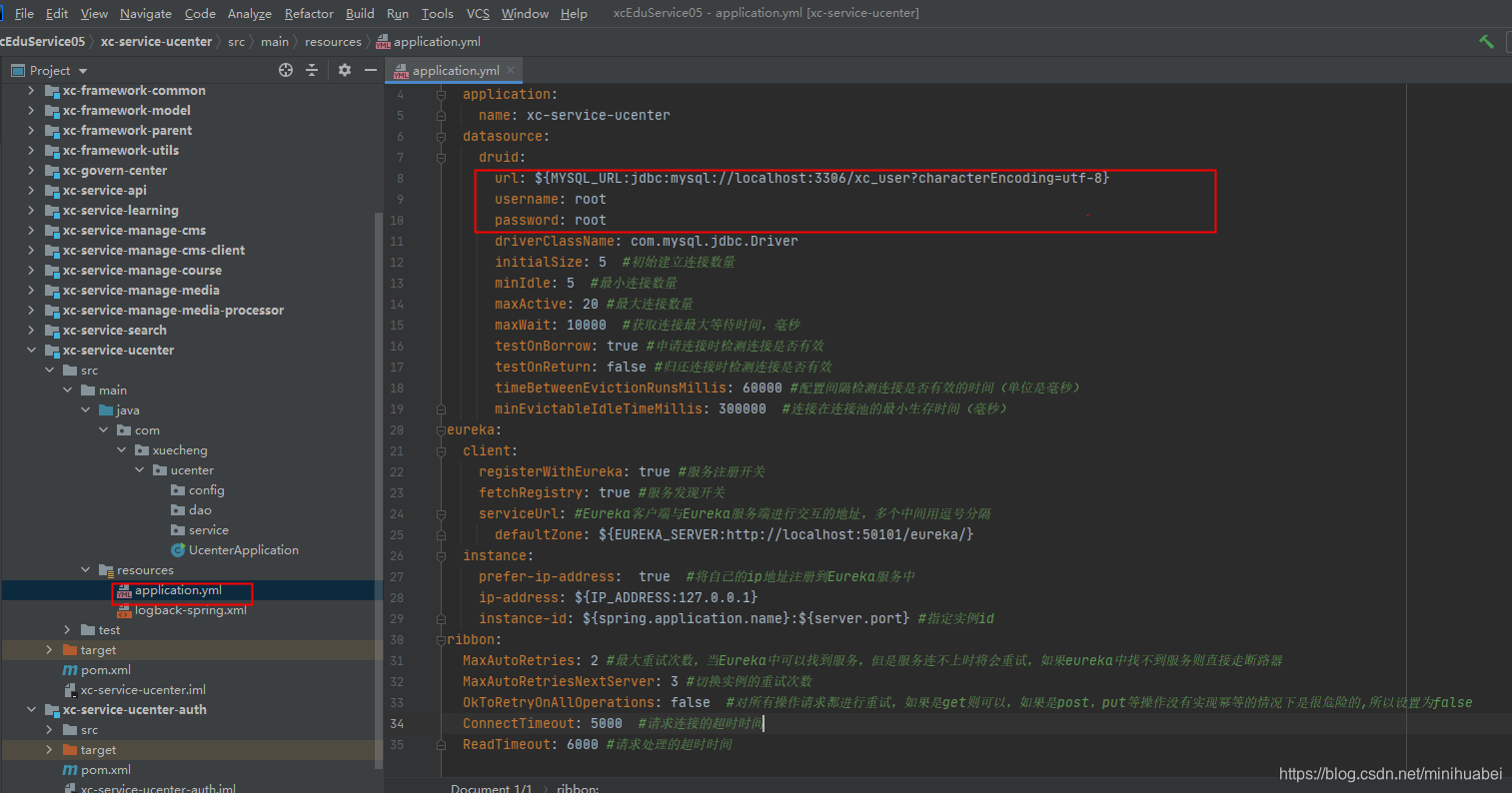Collapse xc-service-ucenter-auth module

[x=31, y=710]
